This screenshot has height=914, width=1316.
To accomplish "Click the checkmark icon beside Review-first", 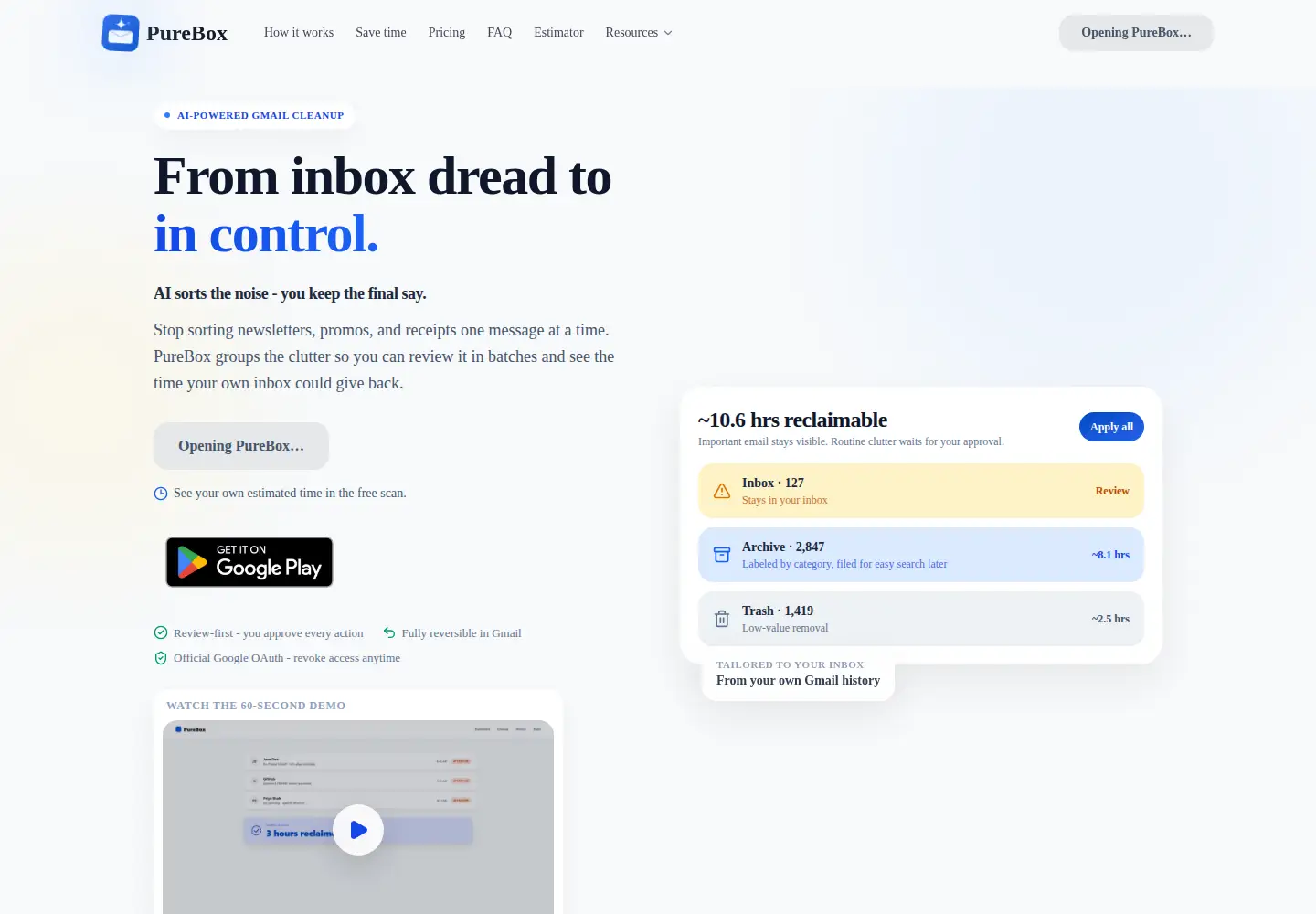I will click(161, 632).
